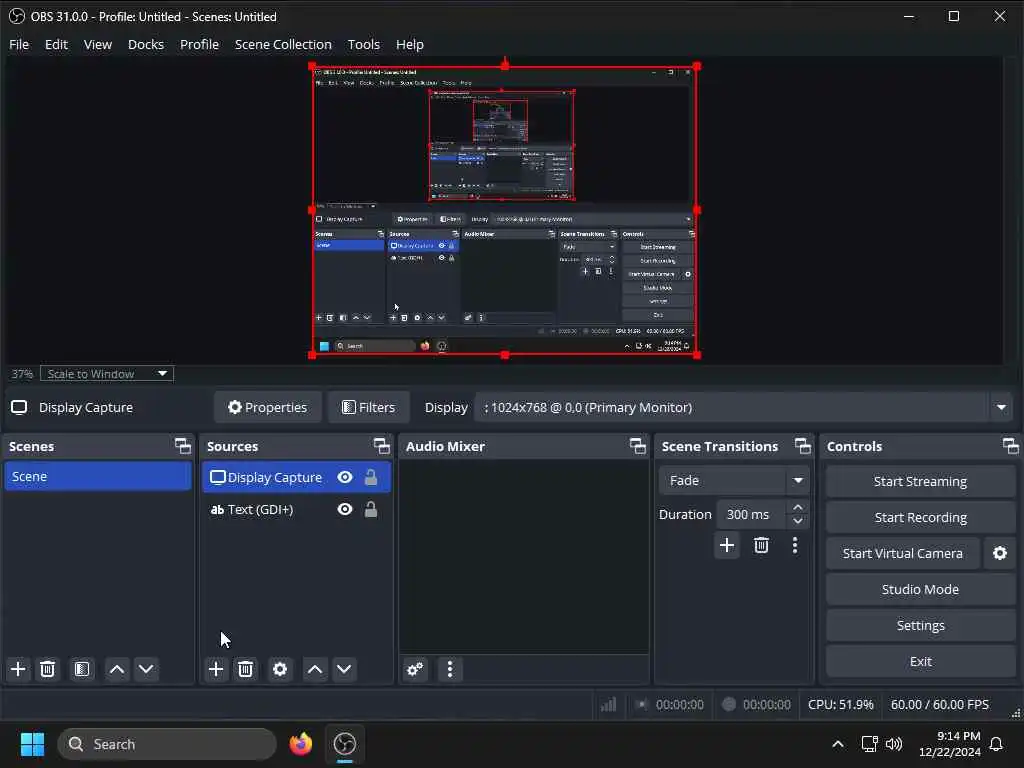Screen dimensions: 1024x768
Task: Open the Profile menu
Action: (x=199, y=44)
